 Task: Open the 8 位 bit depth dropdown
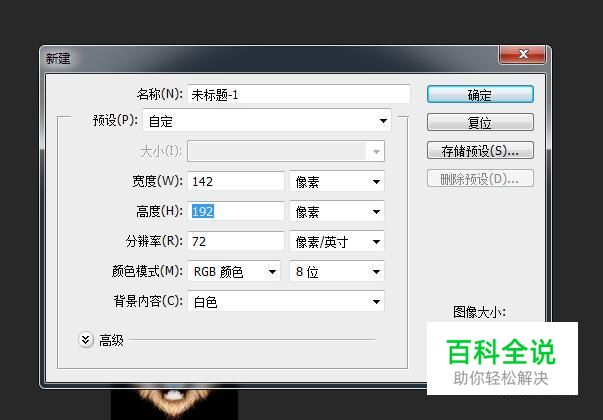click(x=337, y=271)
